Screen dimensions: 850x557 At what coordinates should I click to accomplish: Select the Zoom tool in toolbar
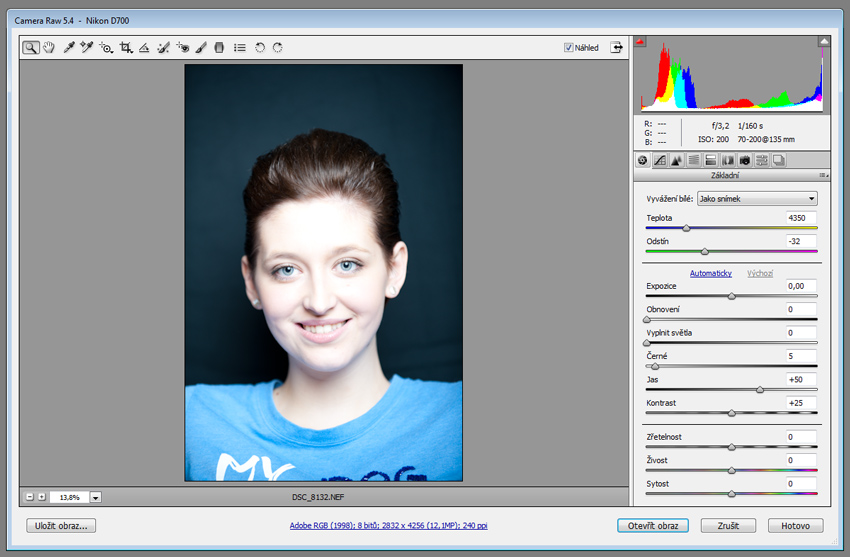pos(32,47)
